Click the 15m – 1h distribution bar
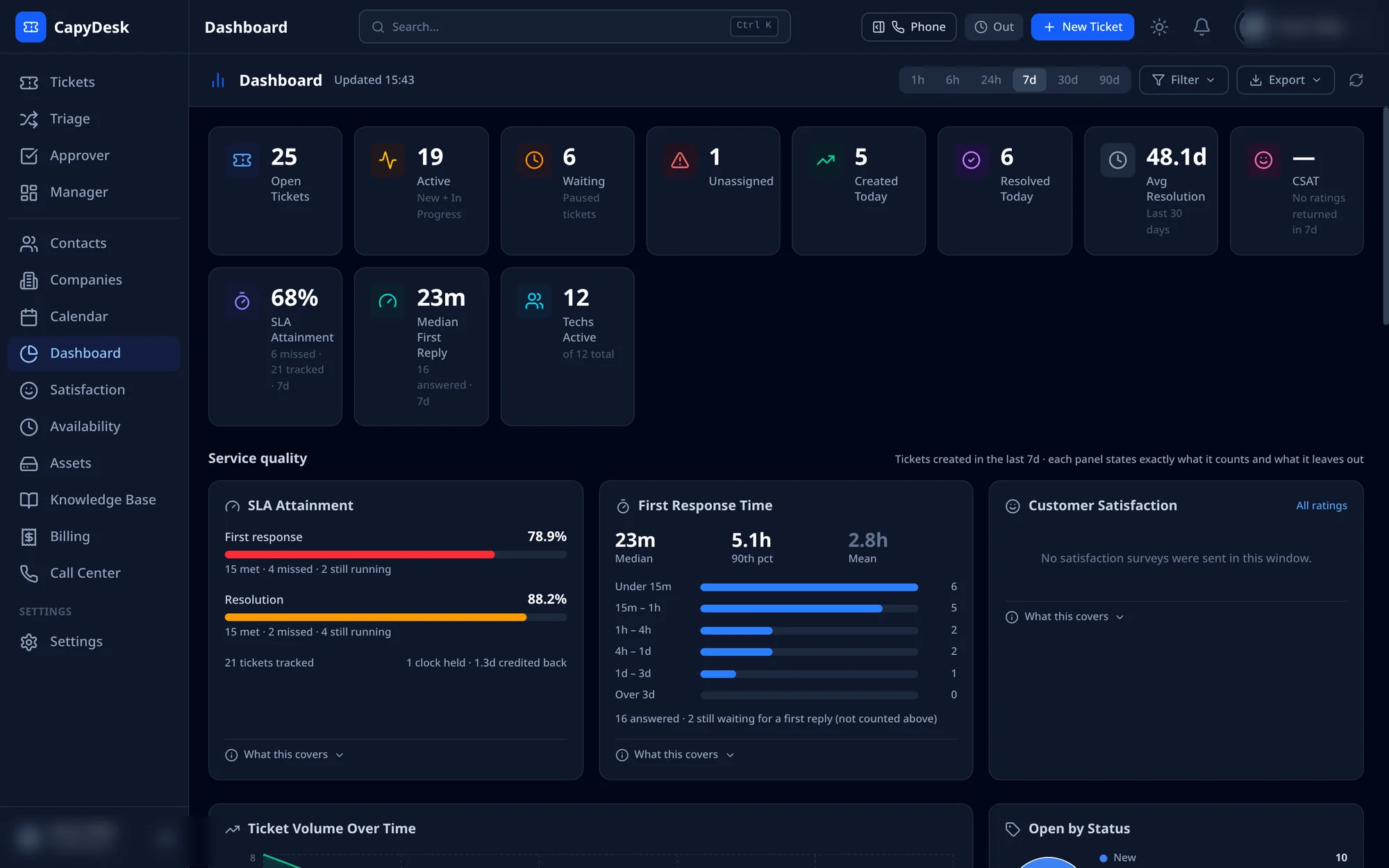The width and height of the screenshot is (1389, 868). (x=809, y=609)
